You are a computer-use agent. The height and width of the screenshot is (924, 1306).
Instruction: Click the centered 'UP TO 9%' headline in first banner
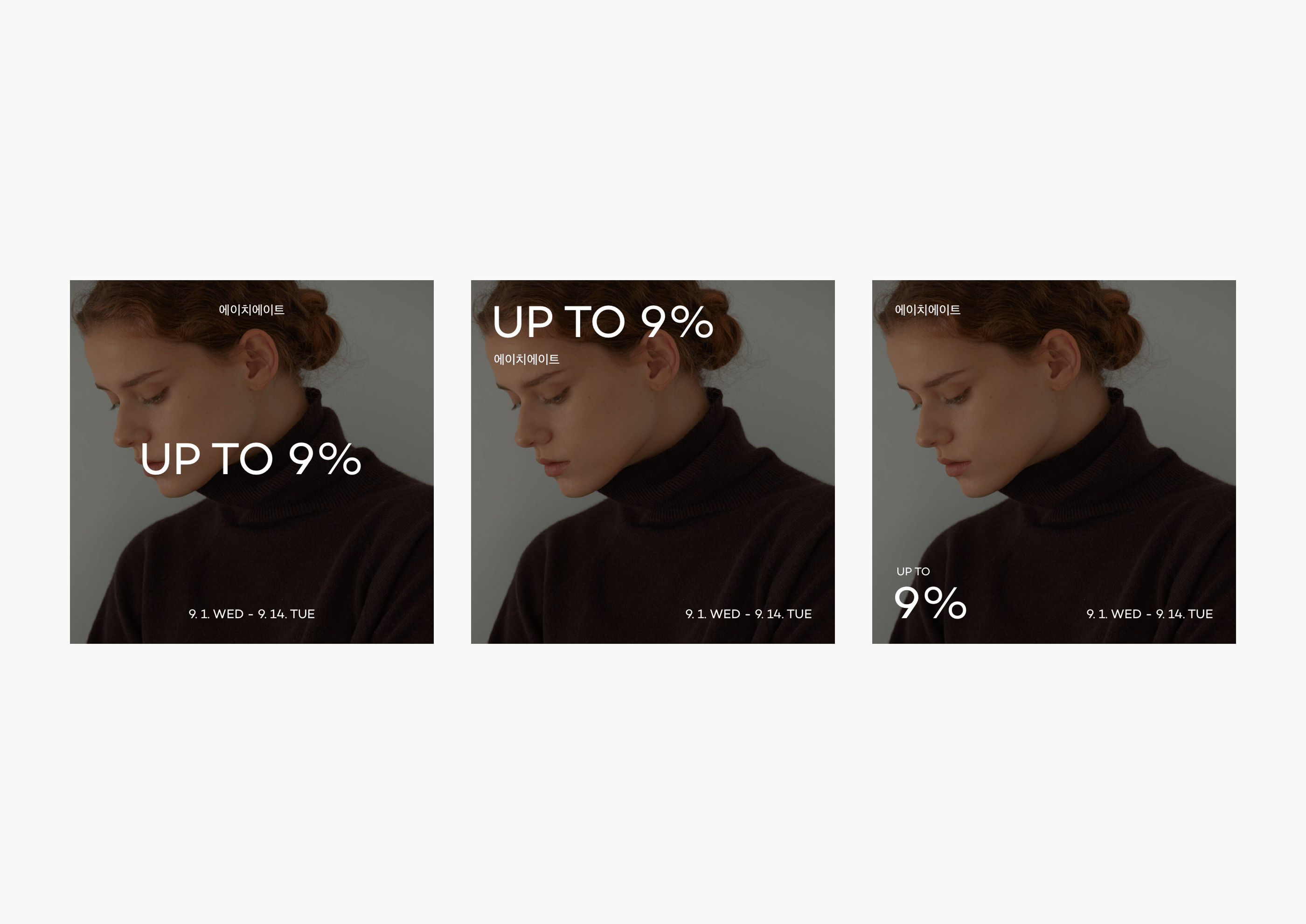(x=251, y=459)
